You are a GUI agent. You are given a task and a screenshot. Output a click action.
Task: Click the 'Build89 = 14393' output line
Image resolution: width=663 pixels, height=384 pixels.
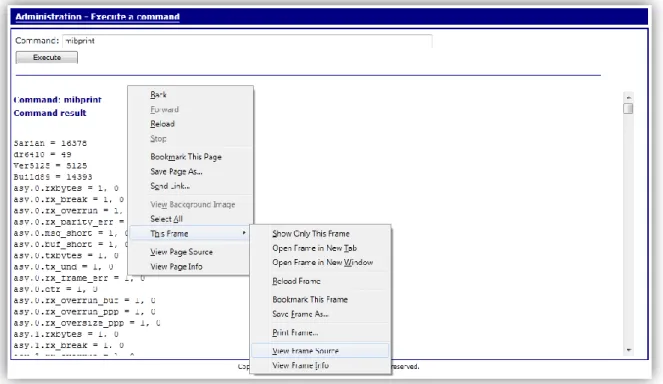click(52, 177)
